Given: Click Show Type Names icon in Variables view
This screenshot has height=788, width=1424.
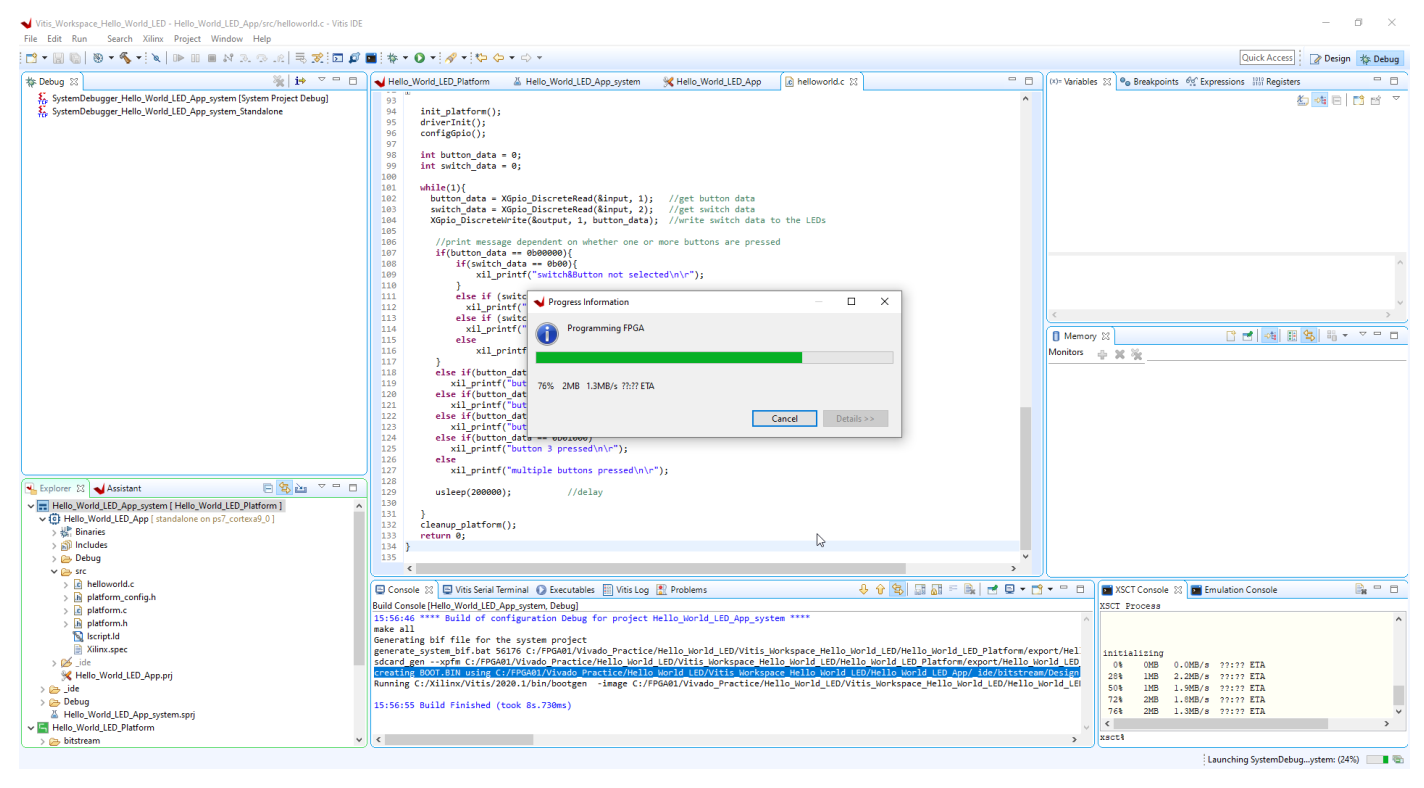Looking at the screenshot, I should click(x=1302, y=100).
